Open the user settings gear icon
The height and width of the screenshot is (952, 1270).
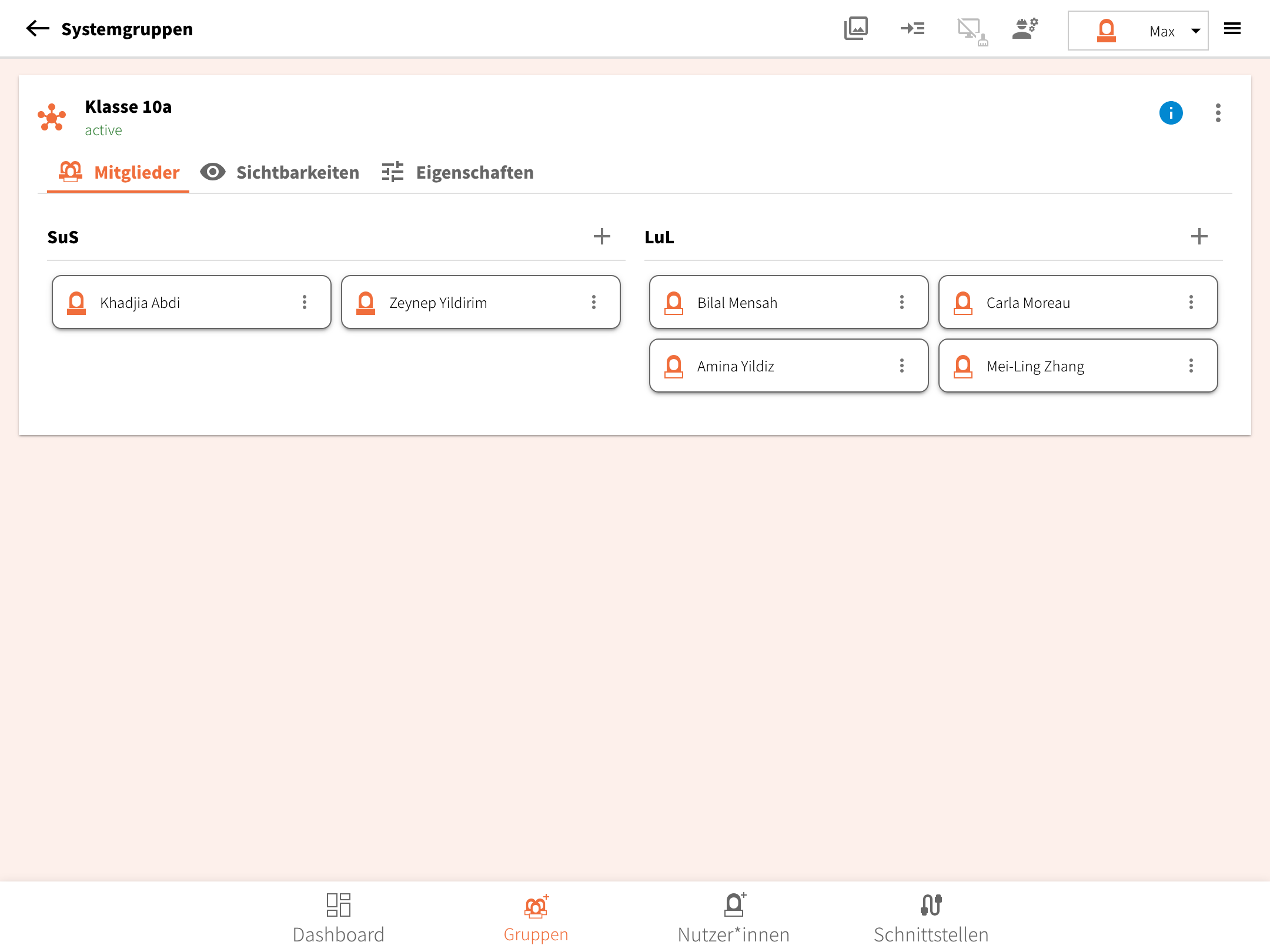1025,28
